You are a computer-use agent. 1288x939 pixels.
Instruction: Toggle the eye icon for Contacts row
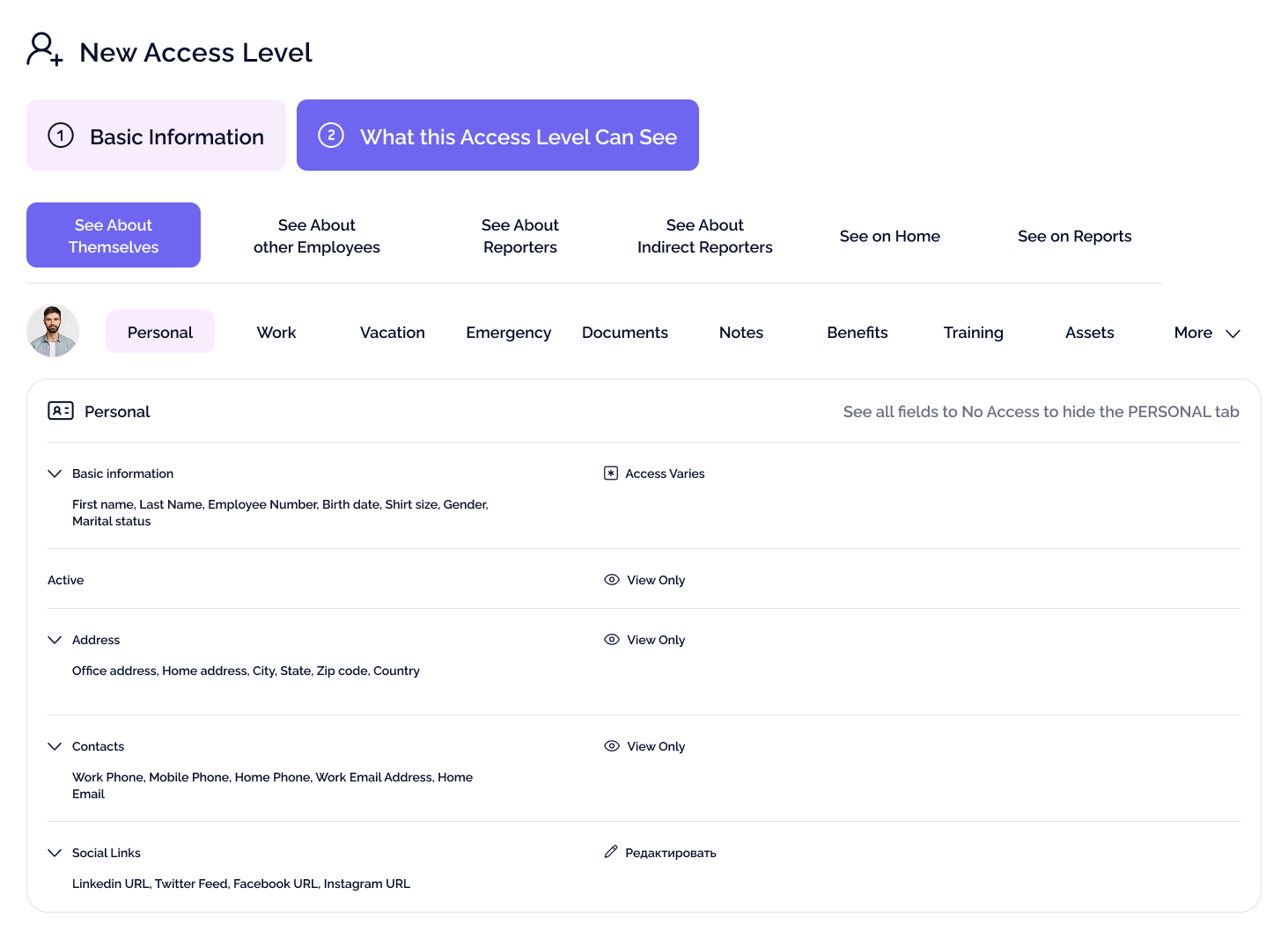(x=612, y=746)
